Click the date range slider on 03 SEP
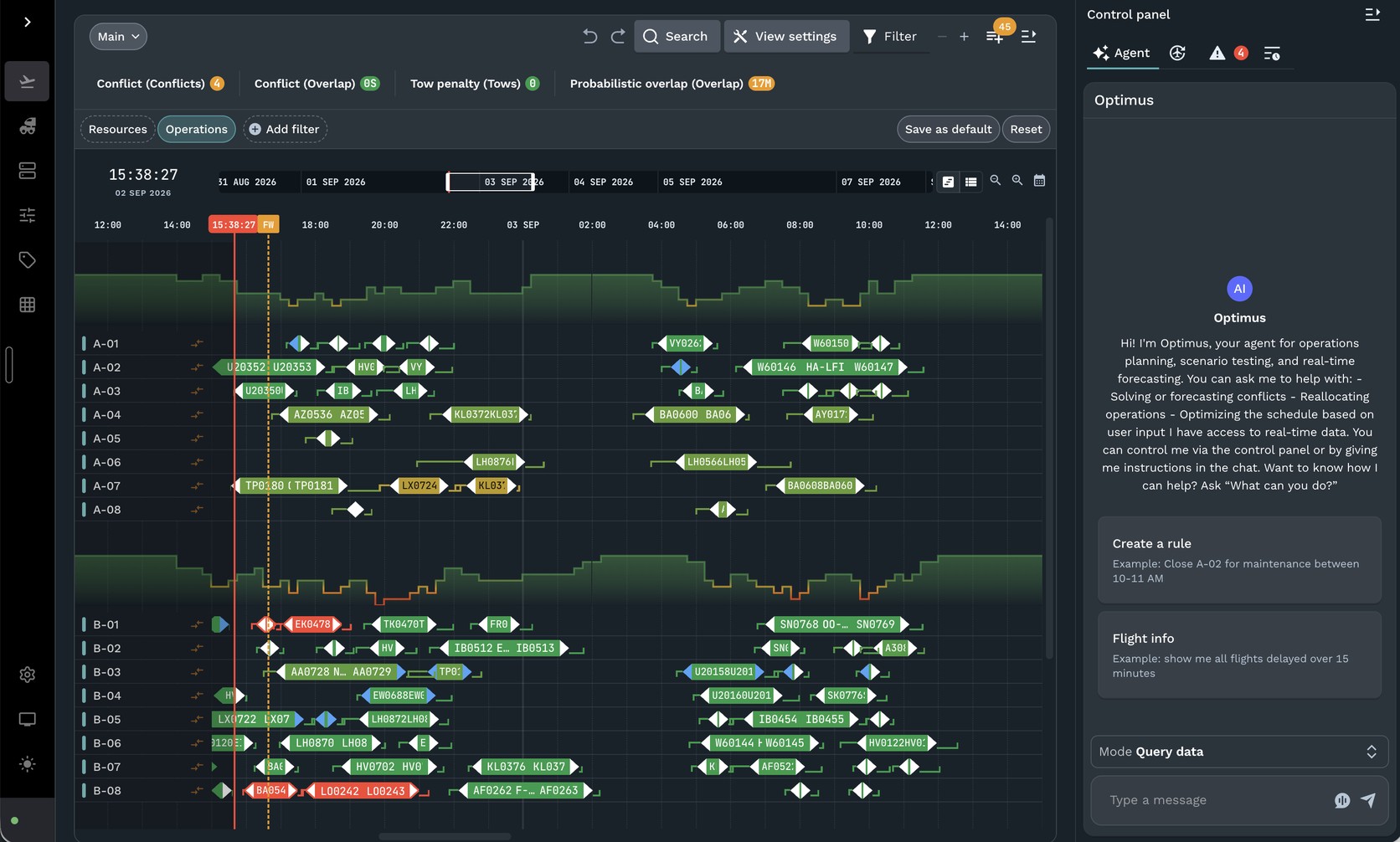 coord(491,182)
